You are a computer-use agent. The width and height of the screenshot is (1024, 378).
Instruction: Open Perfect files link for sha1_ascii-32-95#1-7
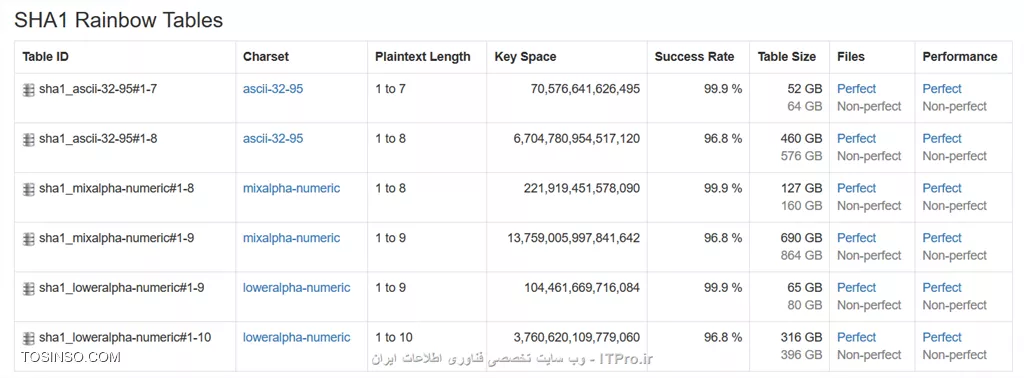tap(856, 89)
